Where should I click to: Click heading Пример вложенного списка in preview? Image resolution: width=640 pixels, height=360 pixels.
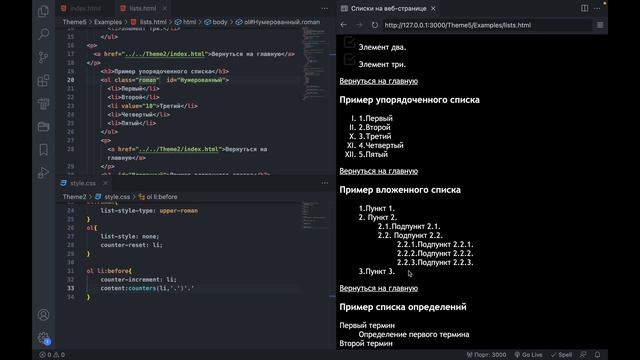tap(400, 190)
